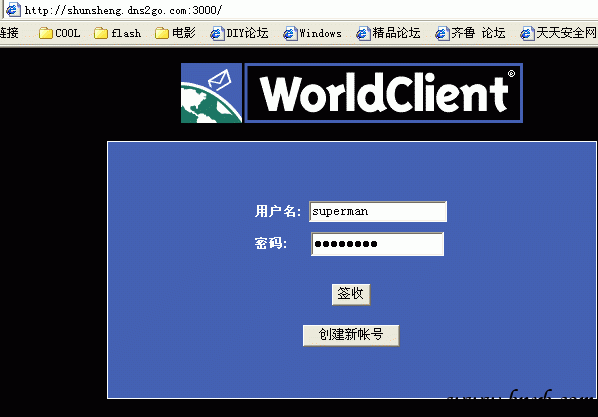Click the 用户名 label text
The image size is (598, 417).
[x=278, y=211]
